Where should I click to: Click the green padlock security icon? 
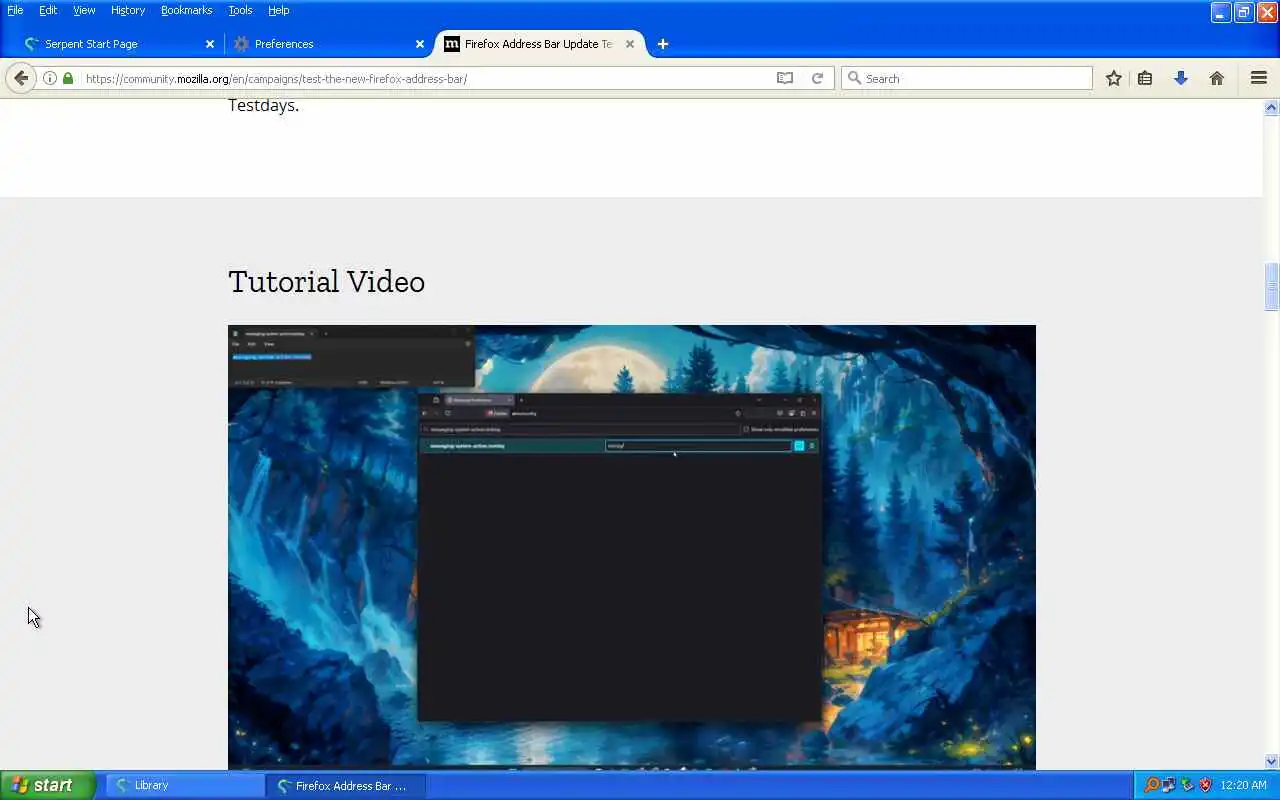pos(68,78)
